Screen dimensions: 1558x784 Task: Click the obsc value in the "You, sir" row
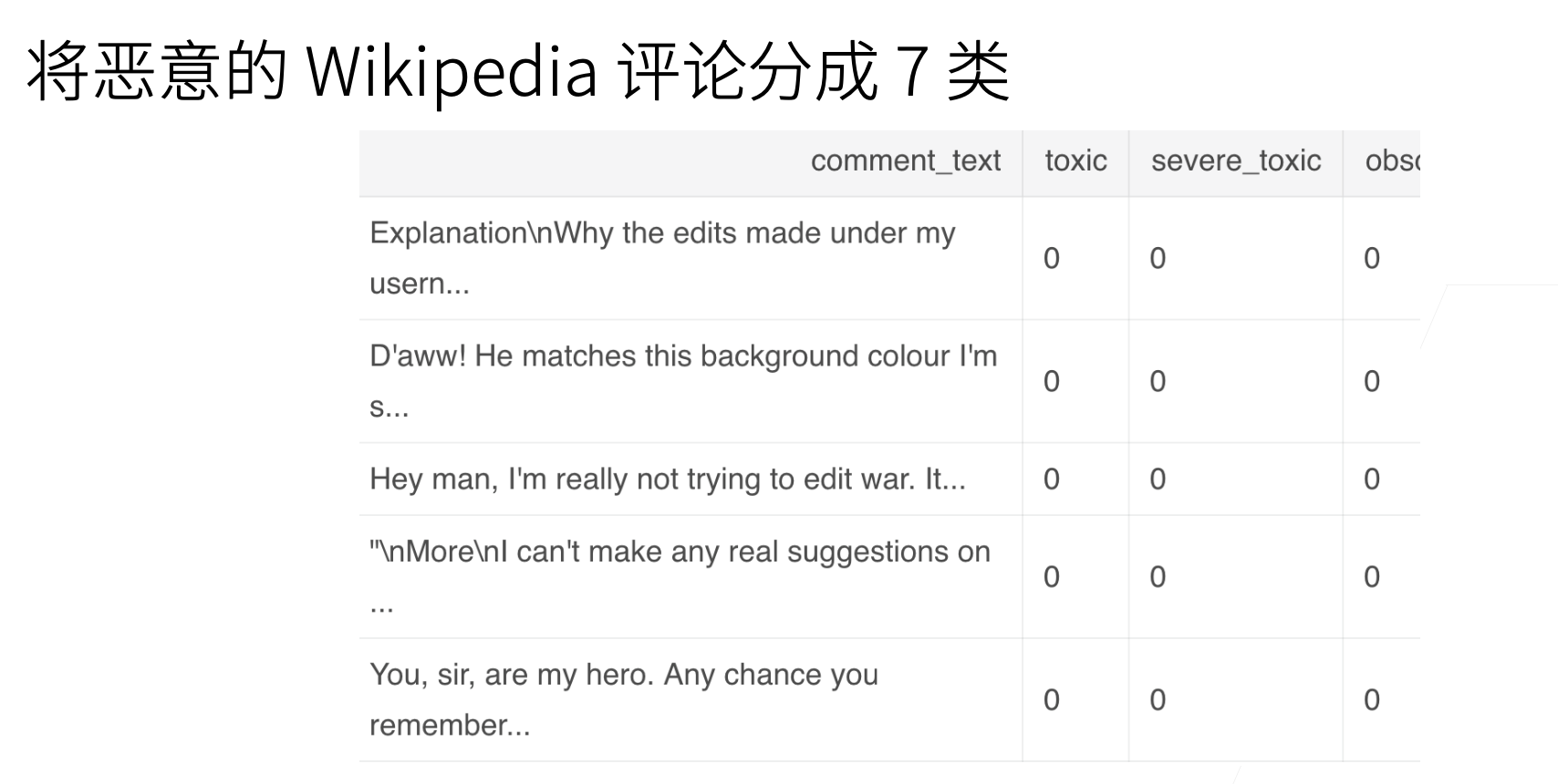pos(1371,700)
